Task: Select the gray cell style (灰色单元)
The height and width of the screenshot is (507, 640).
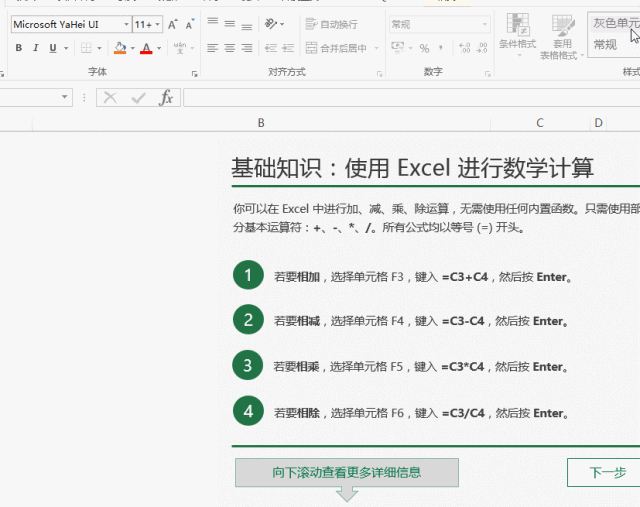Action: (616, 23)
